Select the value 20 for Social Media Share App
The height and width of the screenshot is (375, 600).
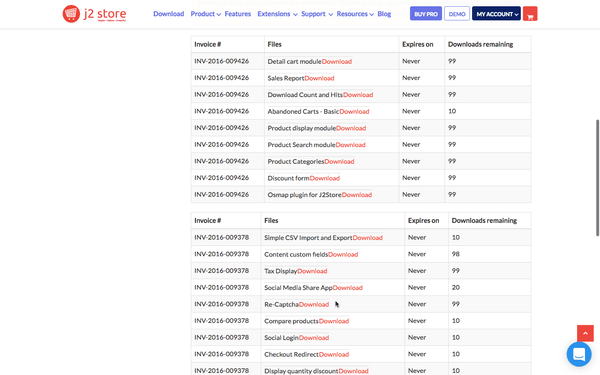coord(456,287)
